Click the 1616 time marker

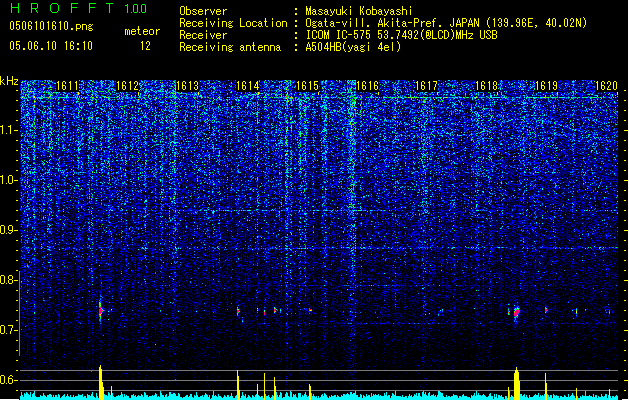pos(367,86)
